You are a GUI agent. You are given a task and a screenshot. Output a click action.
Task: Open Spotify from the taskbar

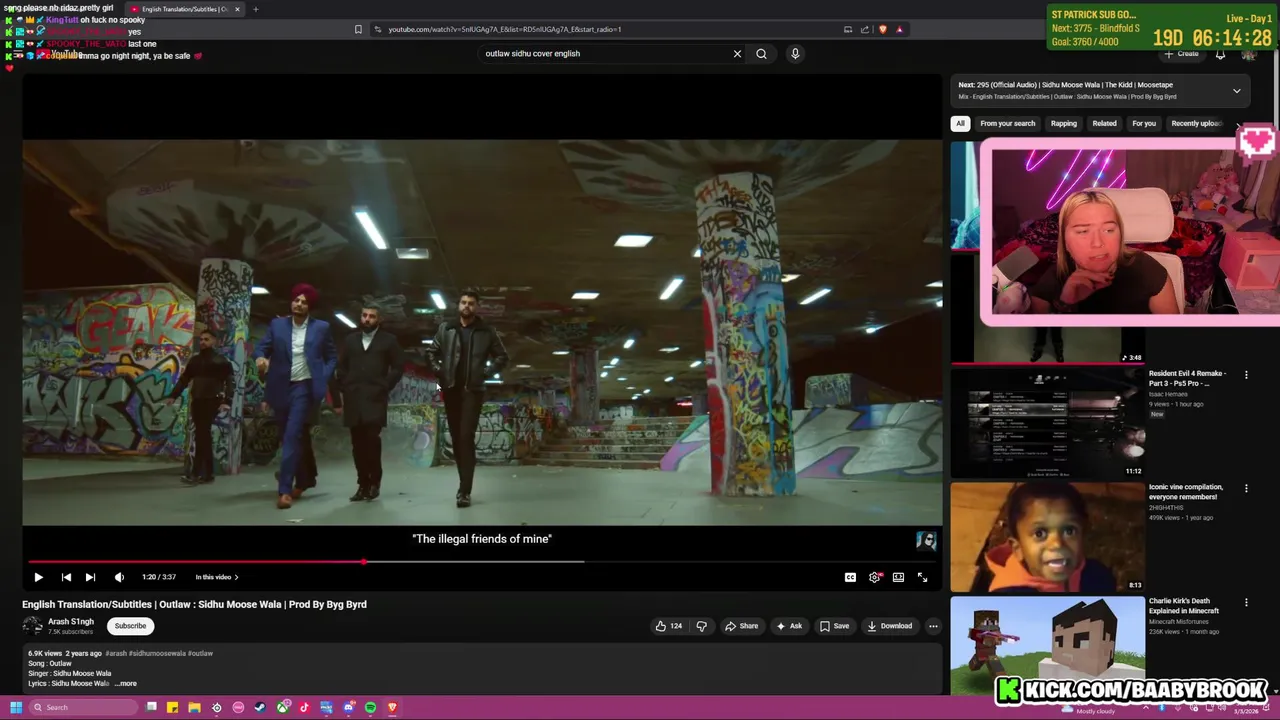click(x=370, y=708)
